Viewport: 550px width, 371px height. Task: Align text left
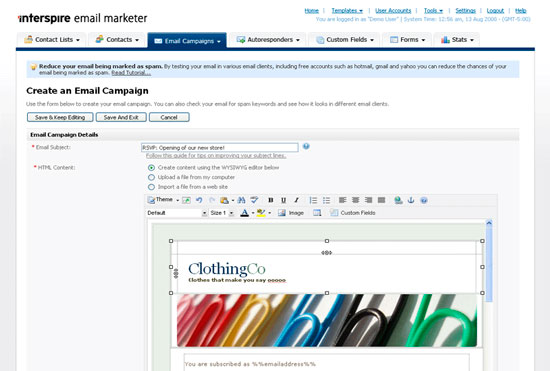pyautogui.click(x=342, y=200)
